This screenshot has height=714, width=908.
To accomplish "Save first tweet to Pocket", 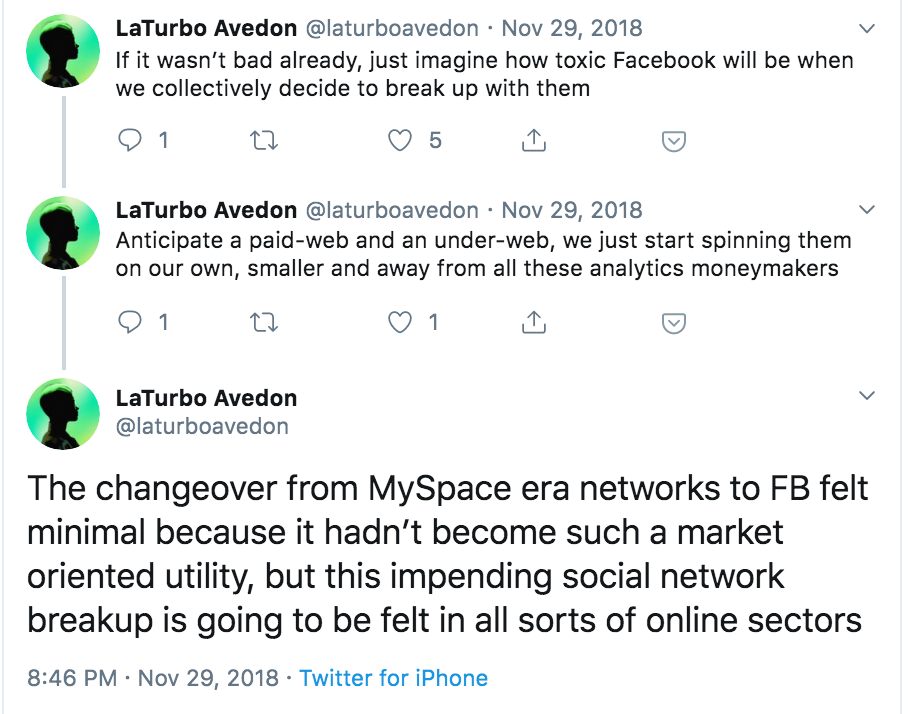I will [673, 141].
